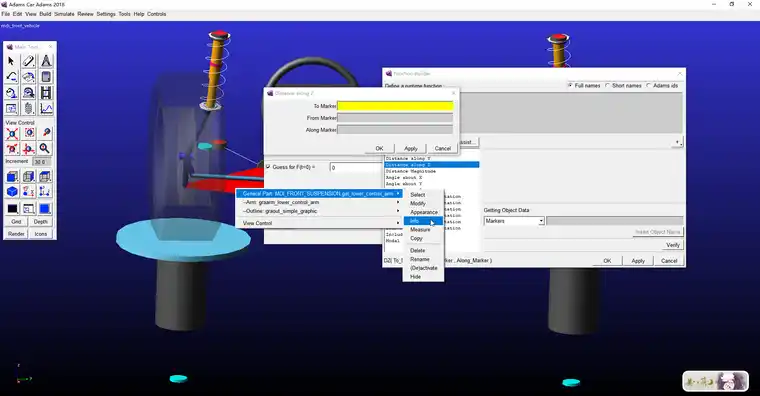
Task: Open the animation filmstrip icon
Action: pos(46,93)
